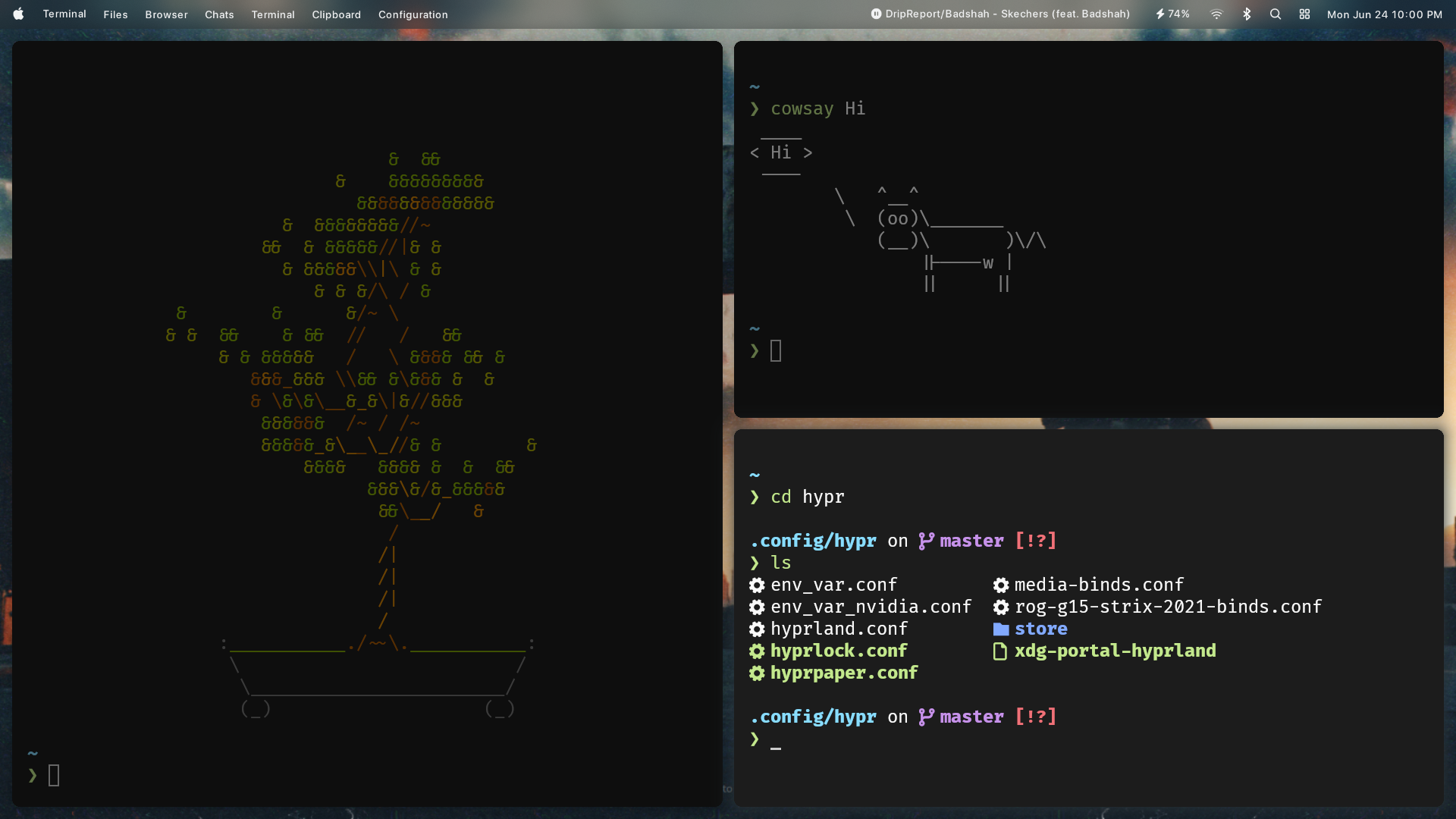The width and height of the screenshot is (1456, 819).
Task: Open the Chats menu item
Action: (219, 14)
